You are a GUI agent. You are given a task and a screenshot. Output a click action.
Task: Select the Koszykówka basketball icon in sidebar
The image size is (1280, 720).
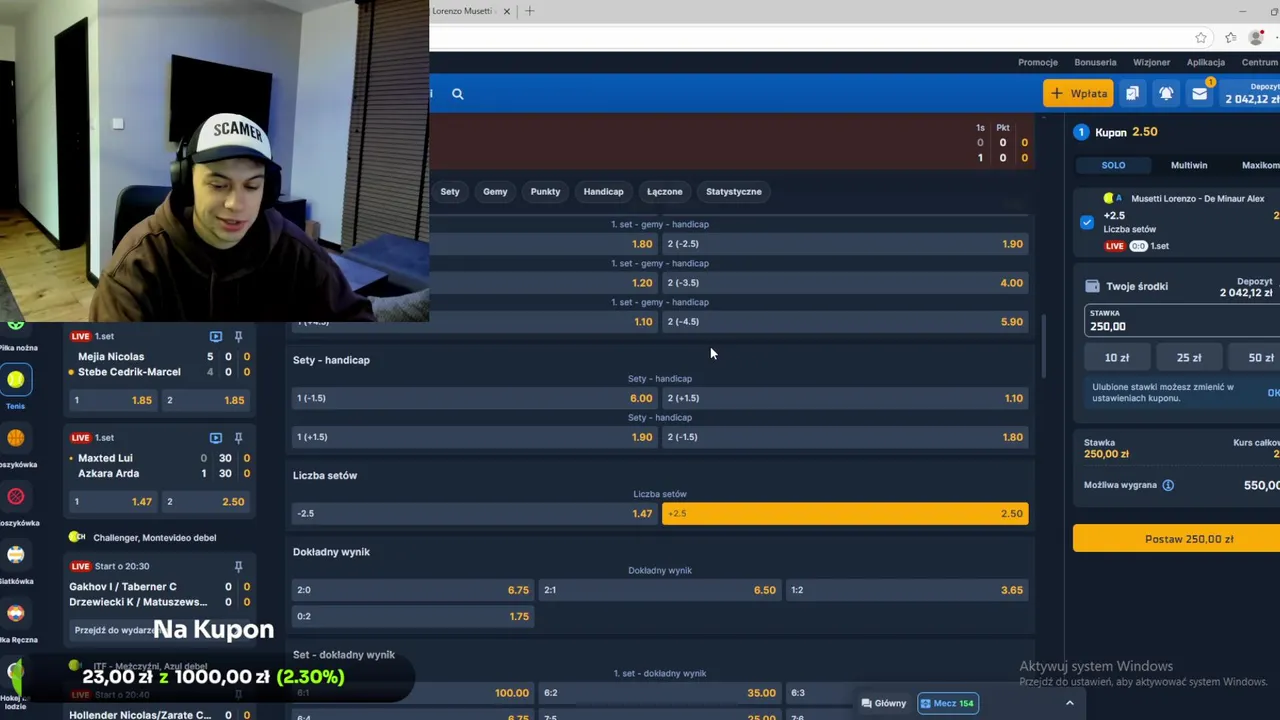(16, 438)
